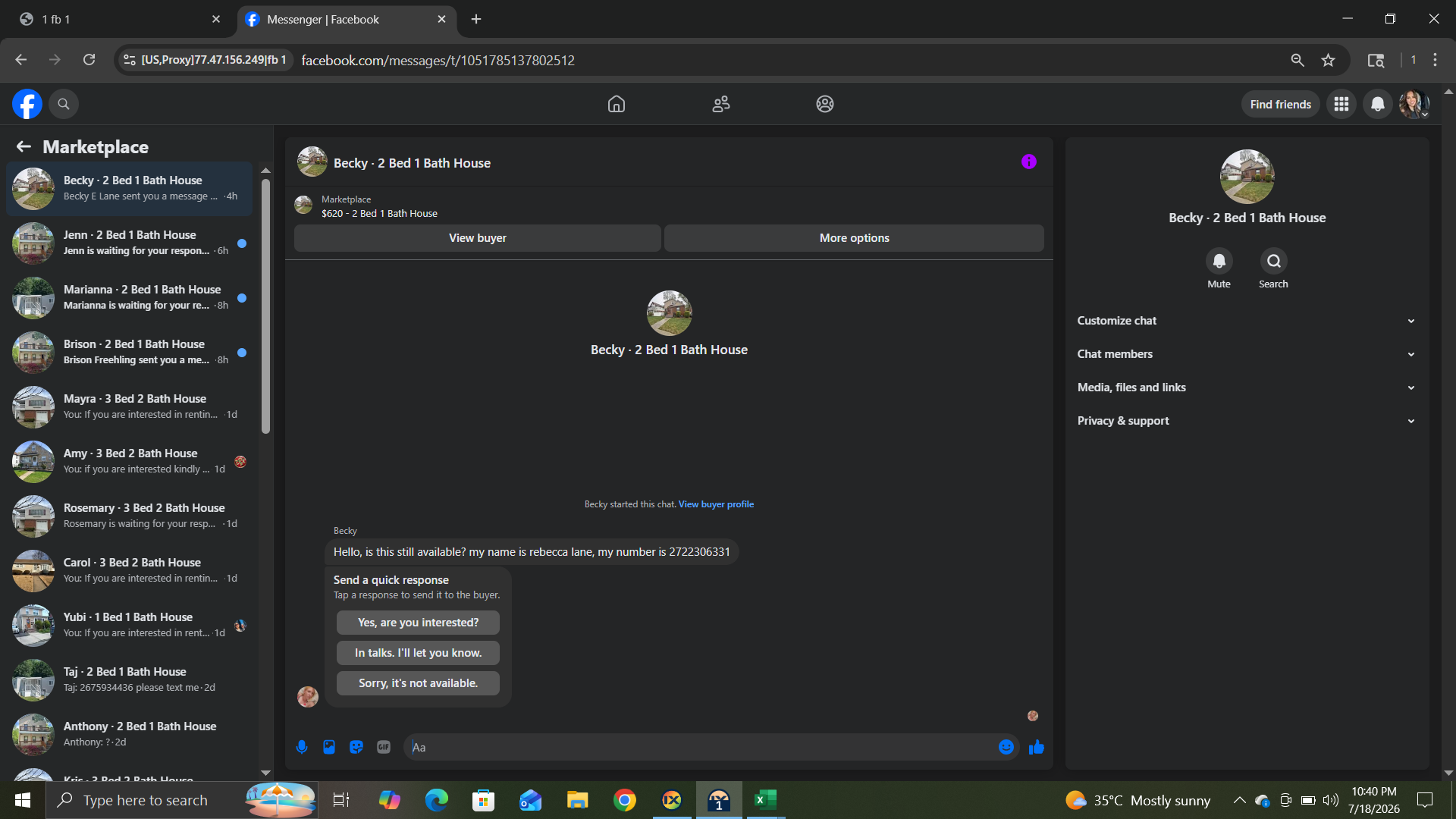Open the Facebook menu grid icon
Screen dimensions: 1456x819
click(1341, 104)
